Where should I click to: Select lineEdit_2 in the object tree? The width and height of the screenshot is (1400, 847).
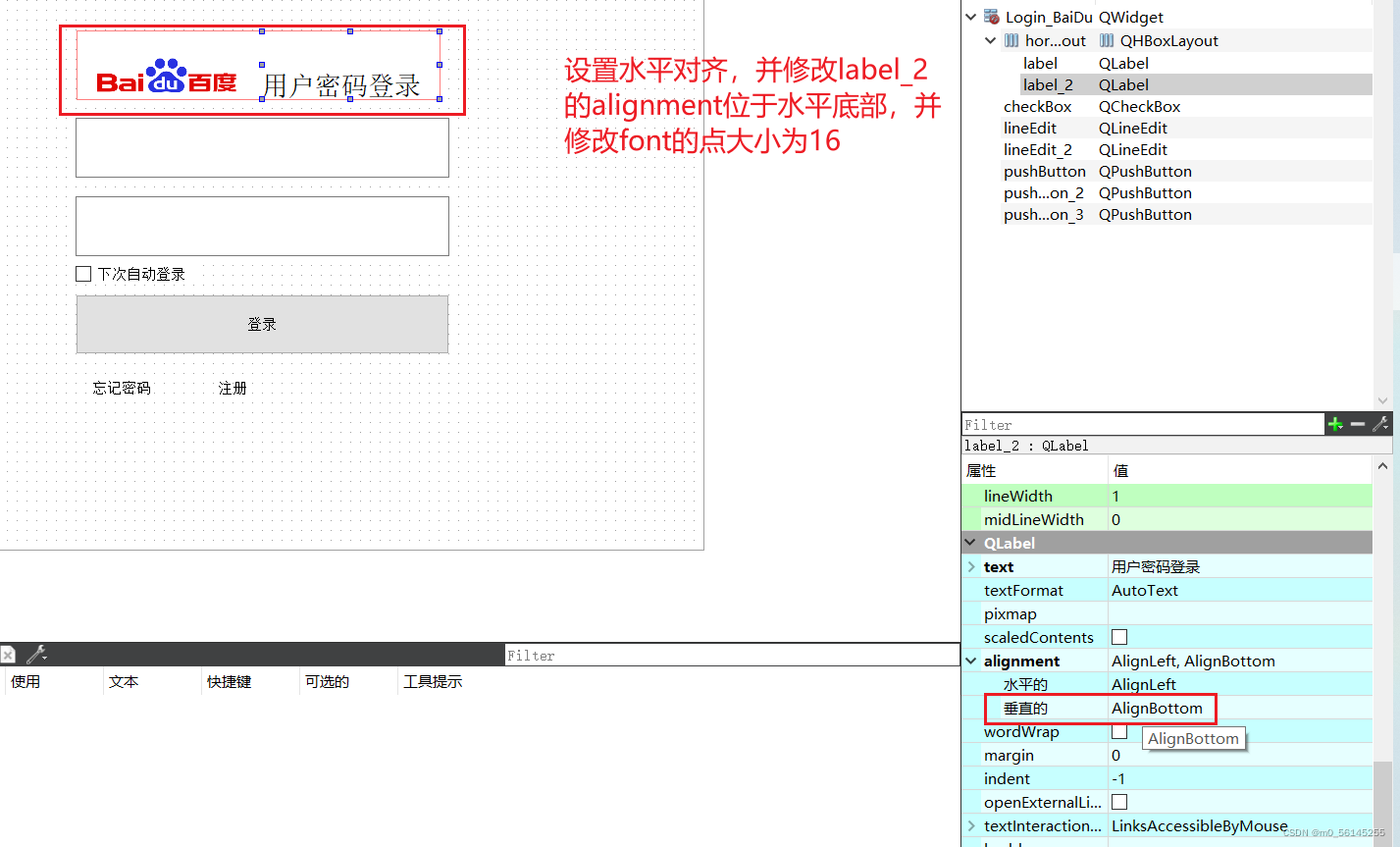click(x=1037, y=149)
